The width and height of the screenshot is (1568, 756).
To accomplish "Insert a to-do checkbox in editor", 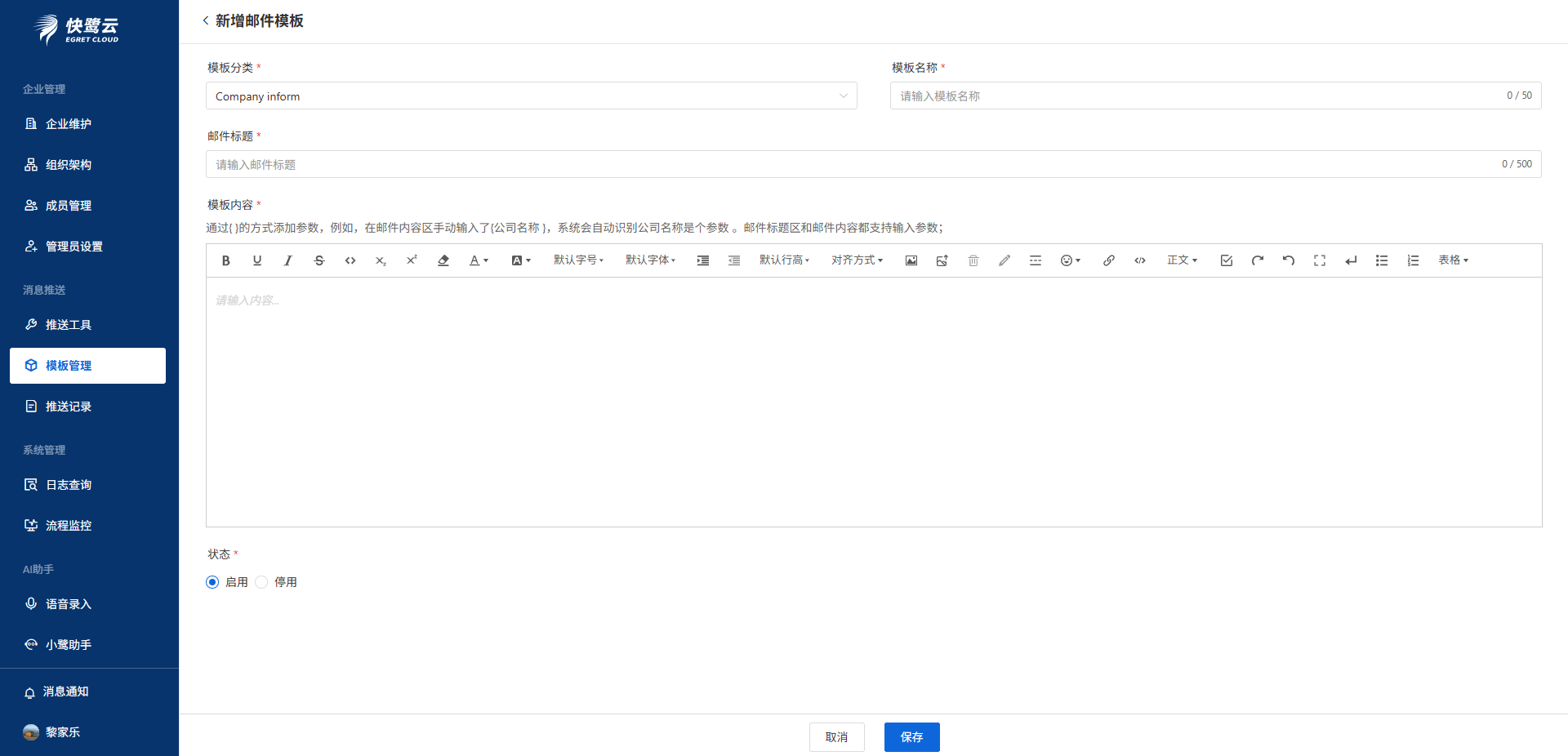I will coord(1226,260).
